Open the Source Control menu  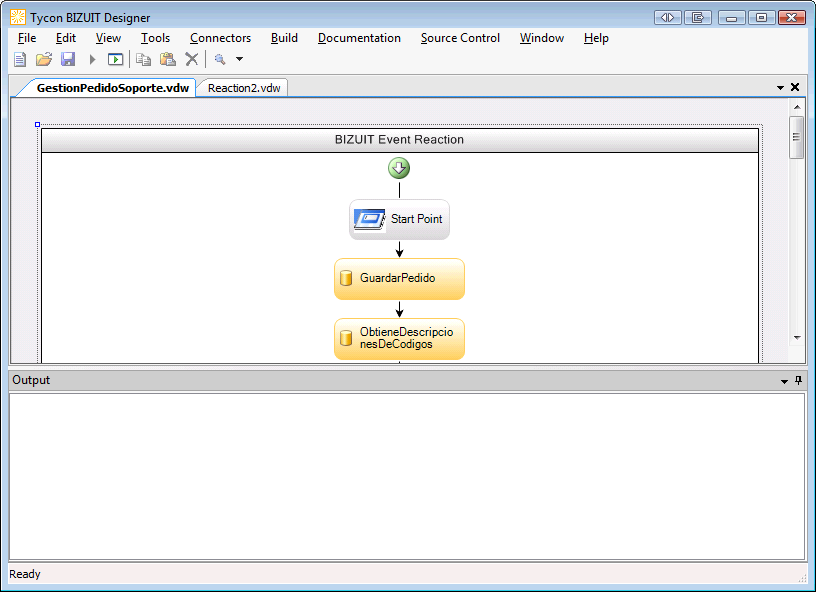(x=460, y=38)
